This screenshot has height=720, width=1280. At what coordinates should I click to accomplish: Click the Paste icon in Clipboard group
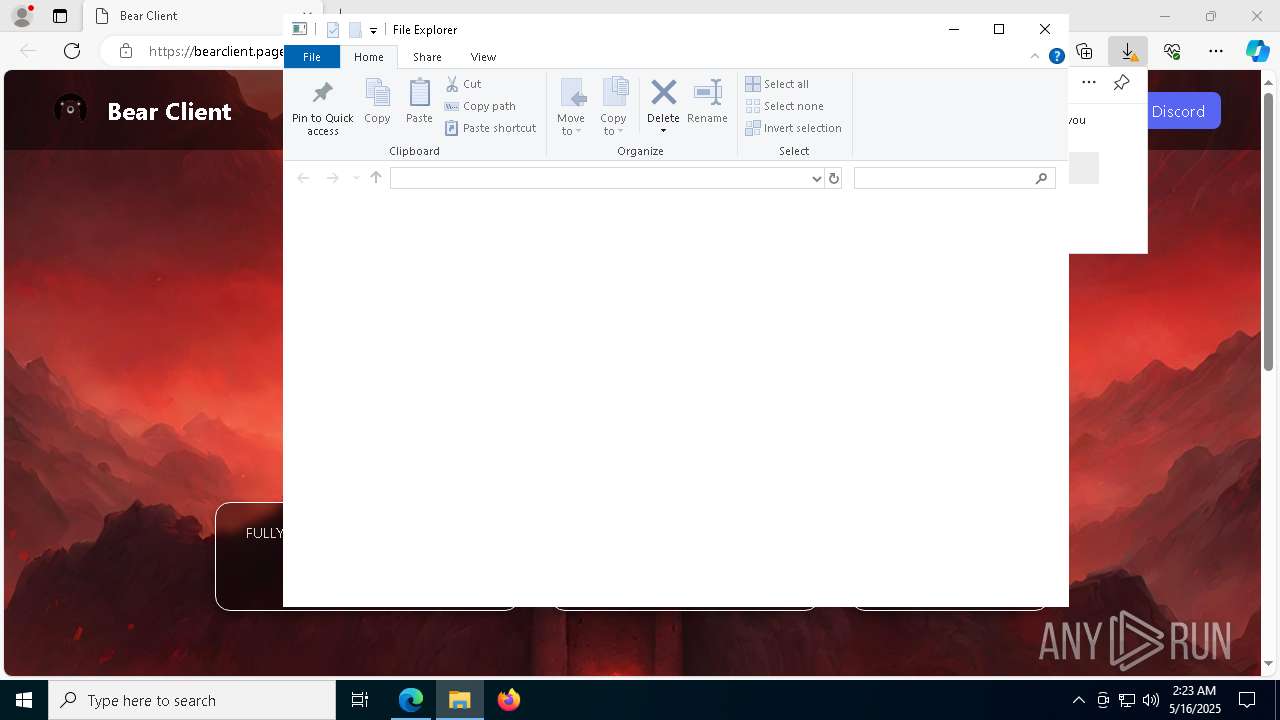(x=419, y=101)
